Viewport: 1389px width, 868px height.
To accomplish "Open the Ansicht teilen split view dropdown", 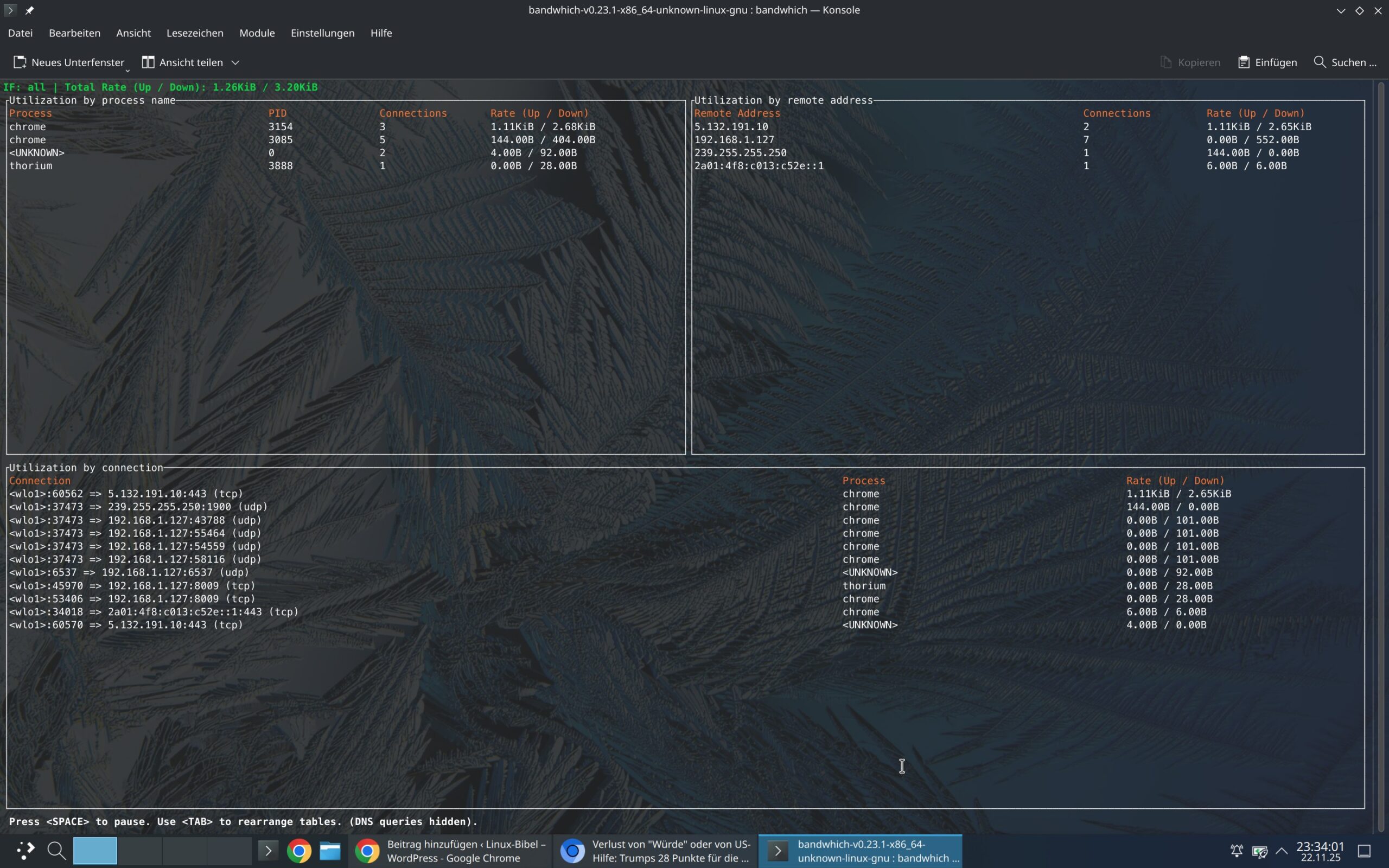I will coord(235,62).
